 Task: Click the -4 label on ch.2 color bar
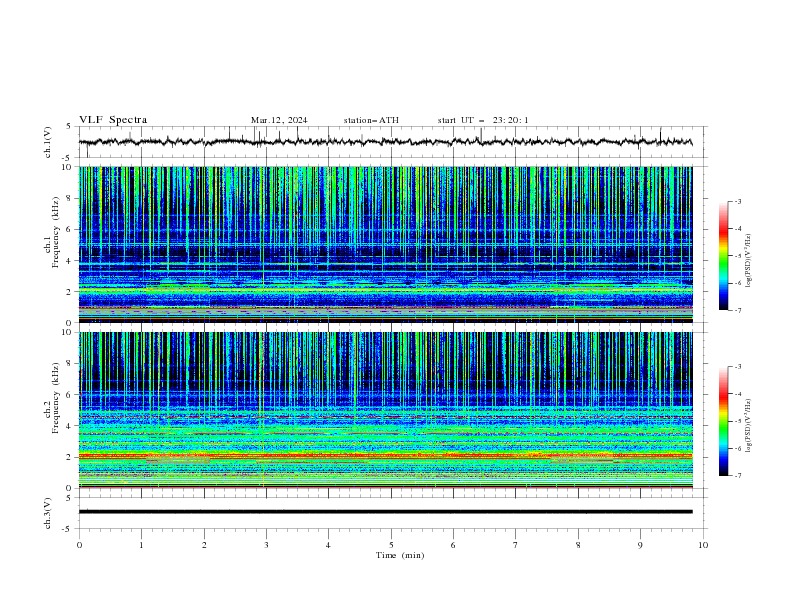tap(737, 394)
